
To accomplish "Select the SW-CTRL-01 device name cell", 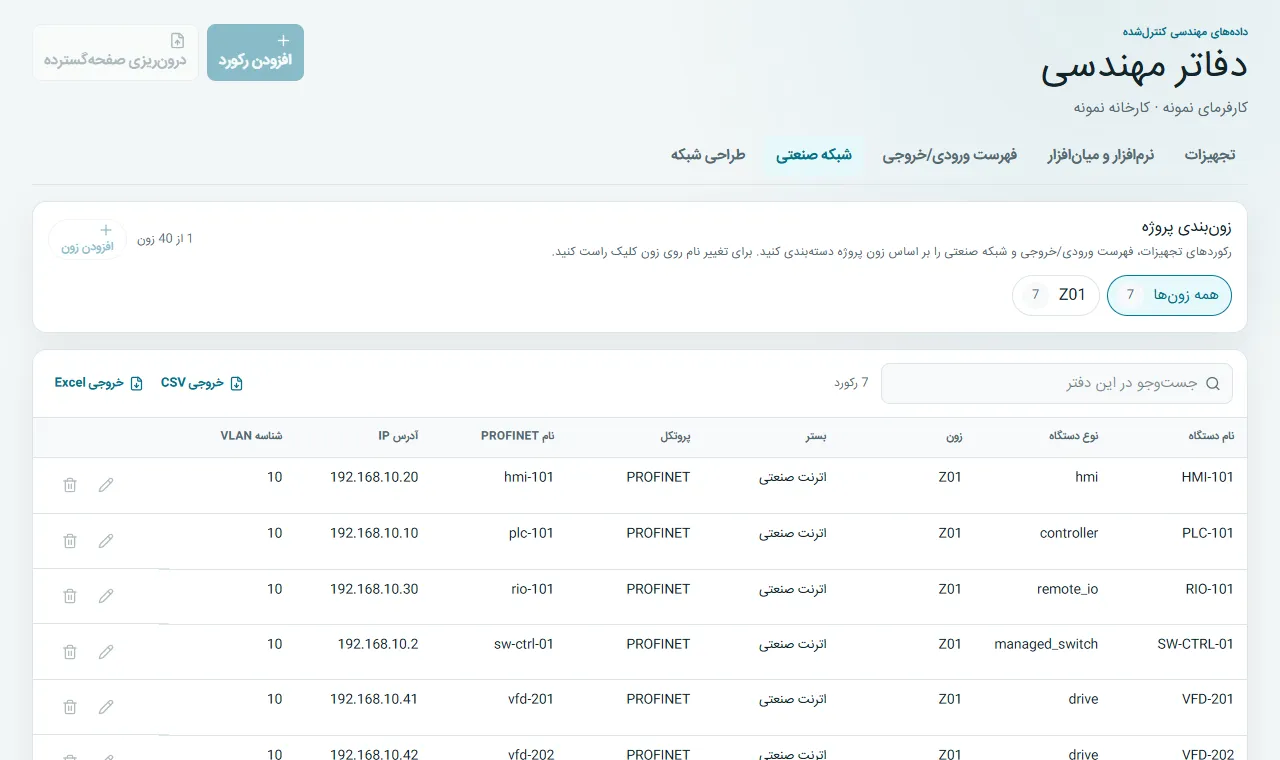I will coord(1196,644).
